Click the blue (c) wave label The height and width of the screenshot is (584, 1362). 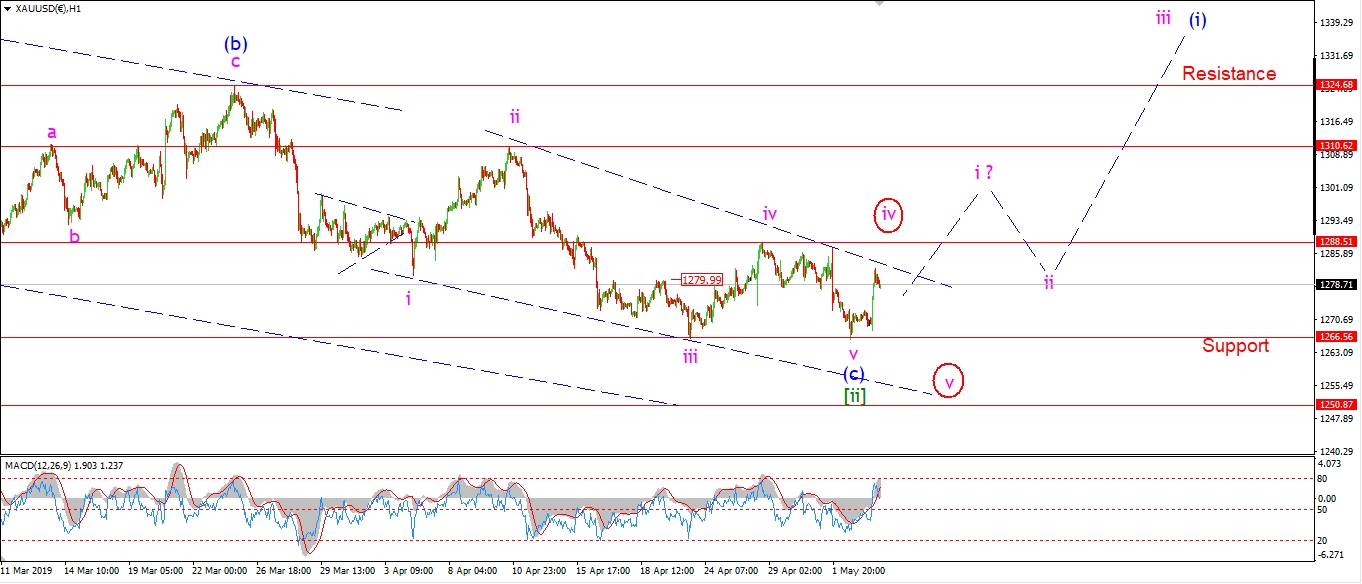pyautogui.click(x=853, y=374)
